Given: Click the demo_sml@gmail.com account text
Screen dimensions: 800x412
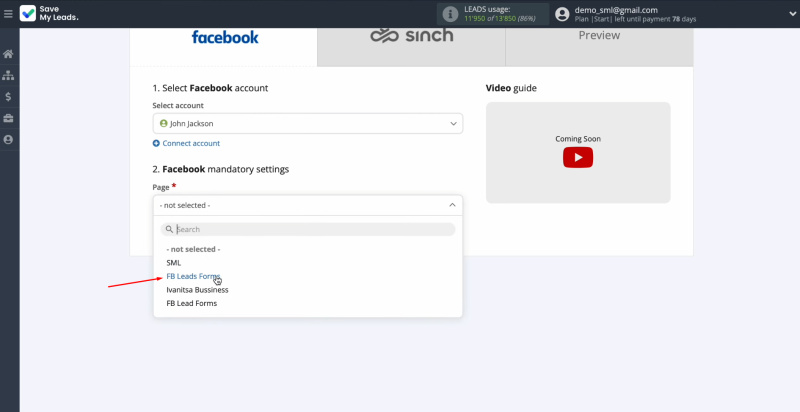Looking at the screenshot, I should tap(616, 10).
